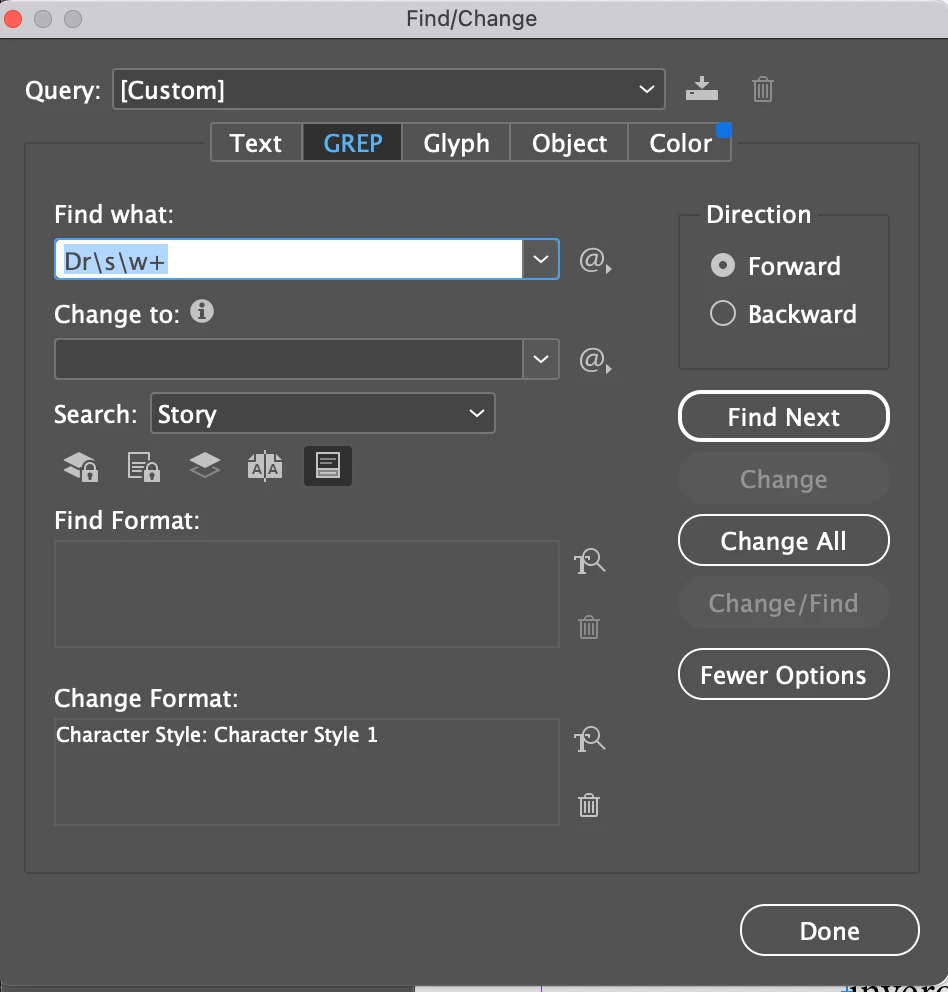948x992 pixels.
Task: Click the Change All button
Action: pos(783,540)
